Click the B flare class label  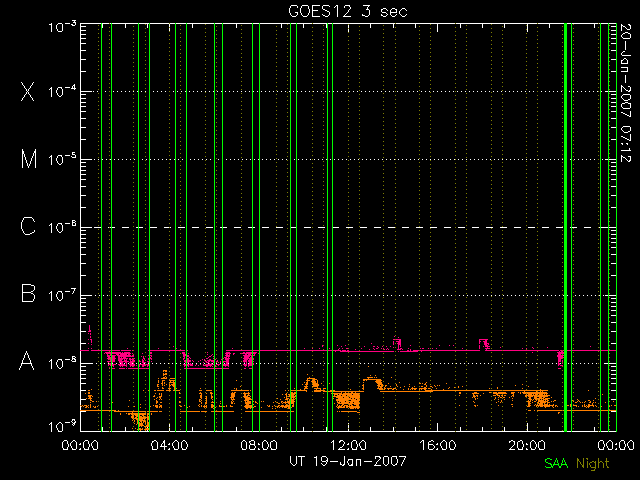click(28, 293)
